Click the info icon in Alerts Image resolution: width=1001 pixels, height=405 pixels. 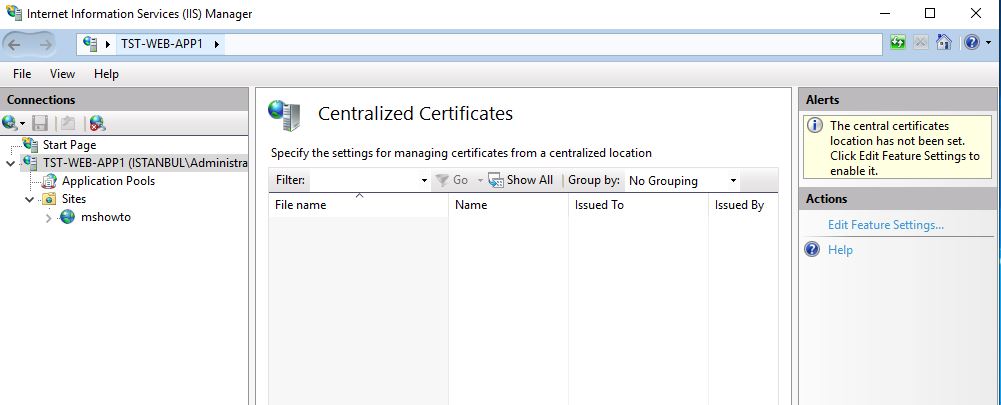tap(815, 125)
